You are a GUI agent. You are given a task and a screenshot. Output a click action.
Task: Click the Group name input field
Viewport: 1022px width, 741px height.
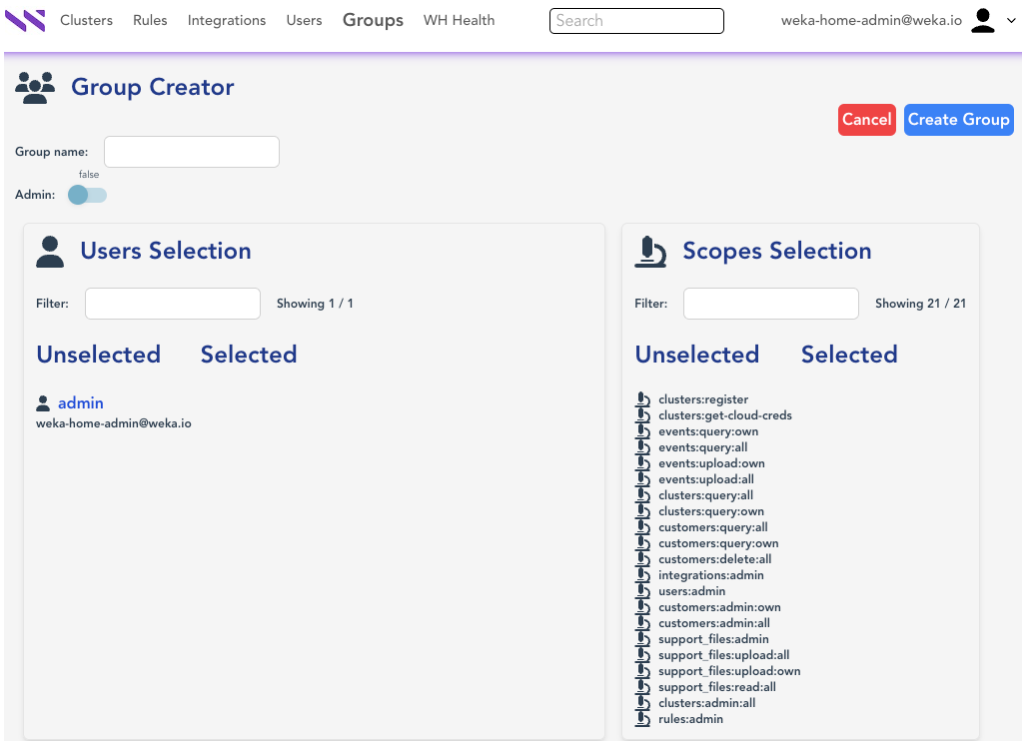pos(191,152)
